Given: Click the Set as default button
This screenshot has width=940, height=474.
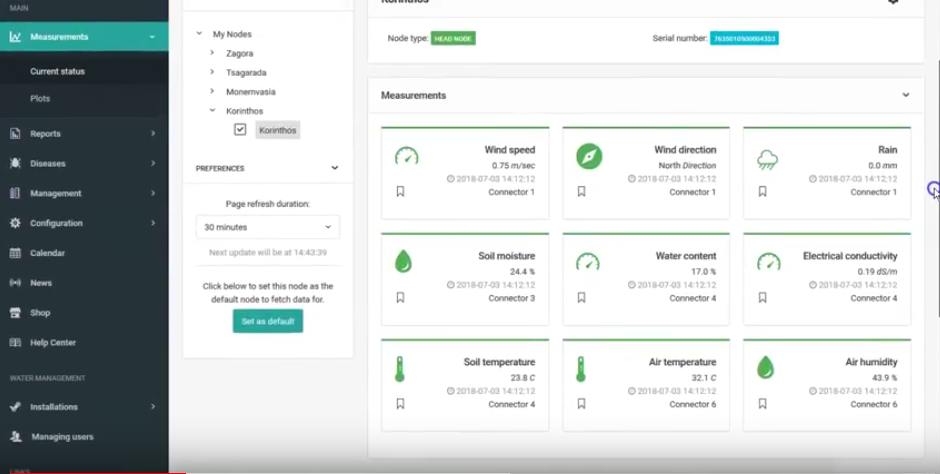Looking at the screenshot, I should (x=267, y=321).
